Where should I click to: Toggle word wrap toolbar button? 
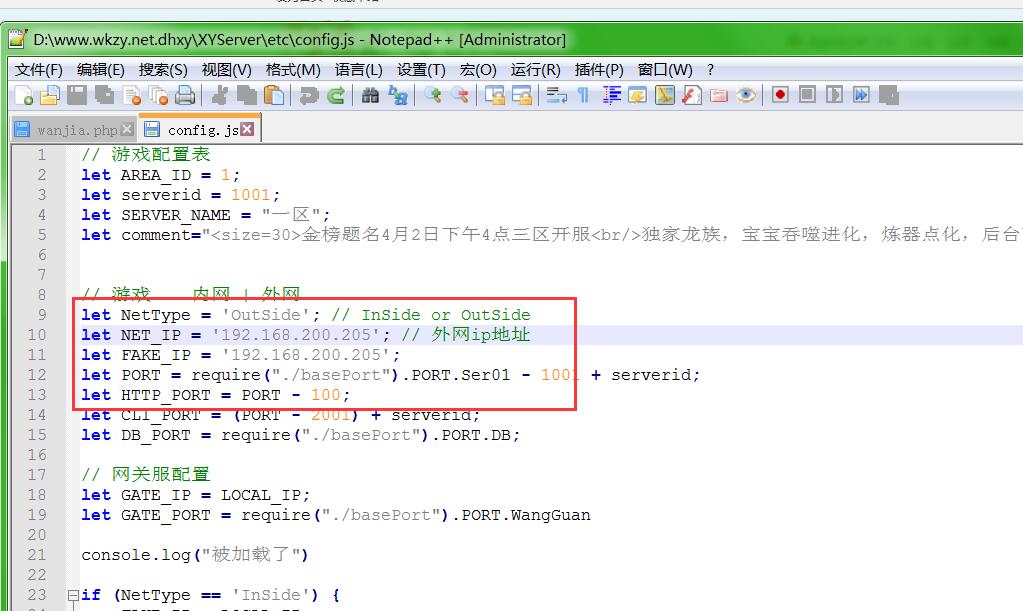click(x=557, y=96)
